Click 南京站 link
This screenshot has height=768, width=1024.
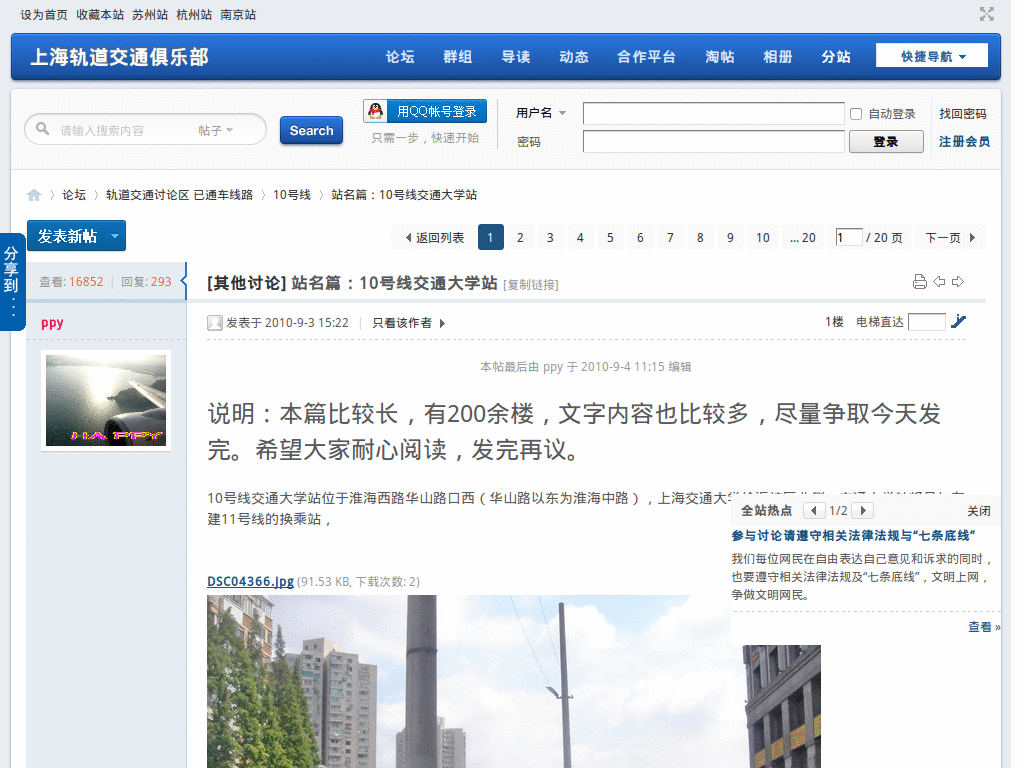point(238,14)
